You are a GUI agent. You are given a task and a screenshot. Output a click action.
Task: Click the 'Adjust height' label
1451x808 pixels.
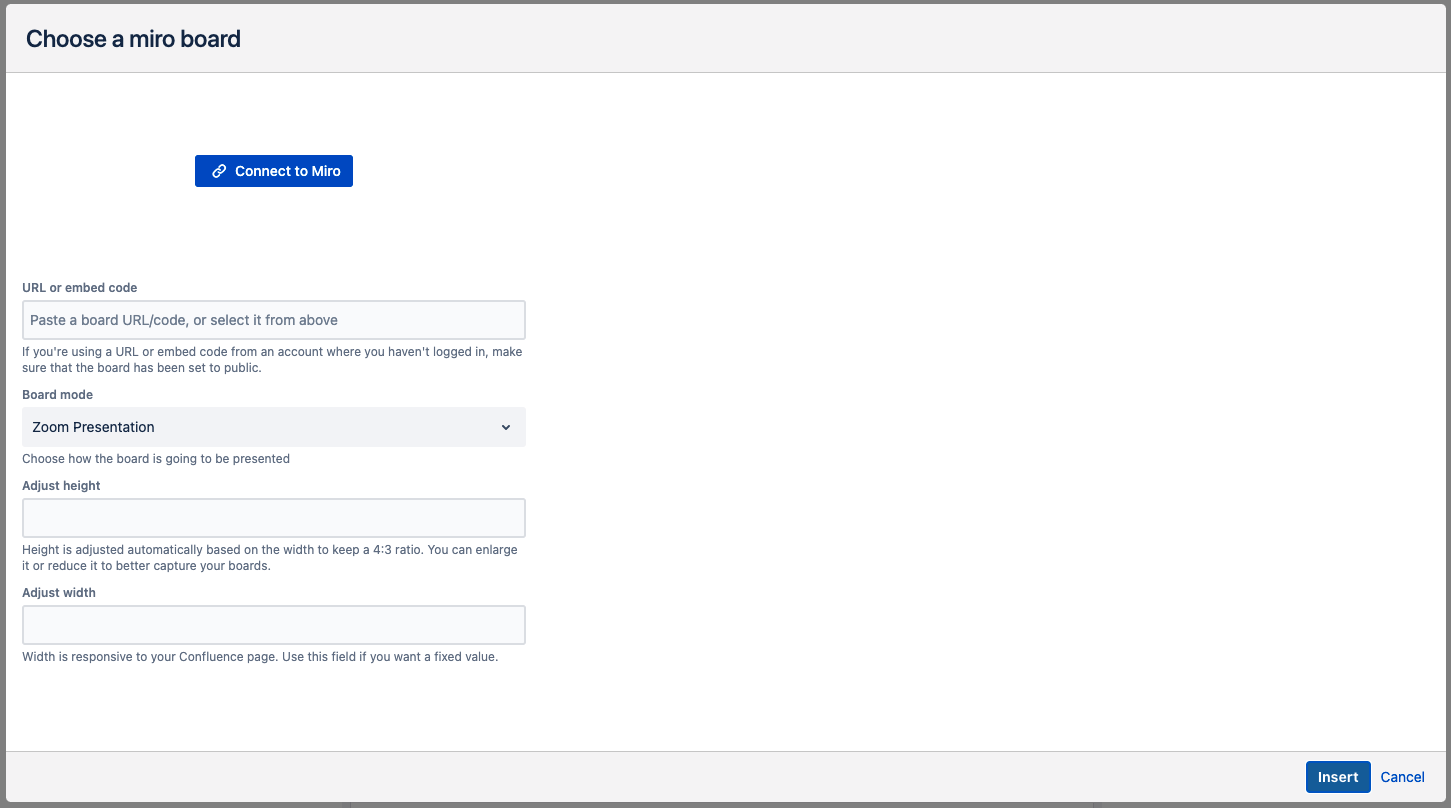coord(62,486)
